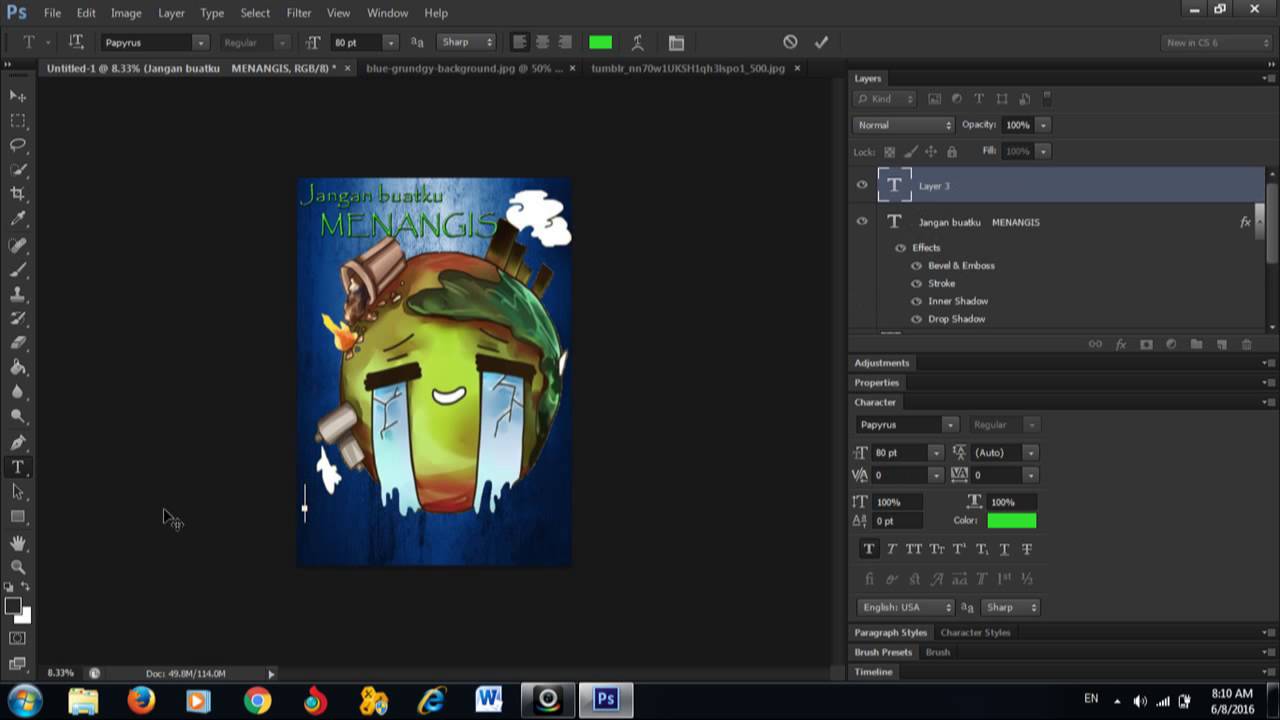The image size is (1280, 720).
Task: Open leading (Auto) dropdown in Character panel
Action: point(1031,453)
